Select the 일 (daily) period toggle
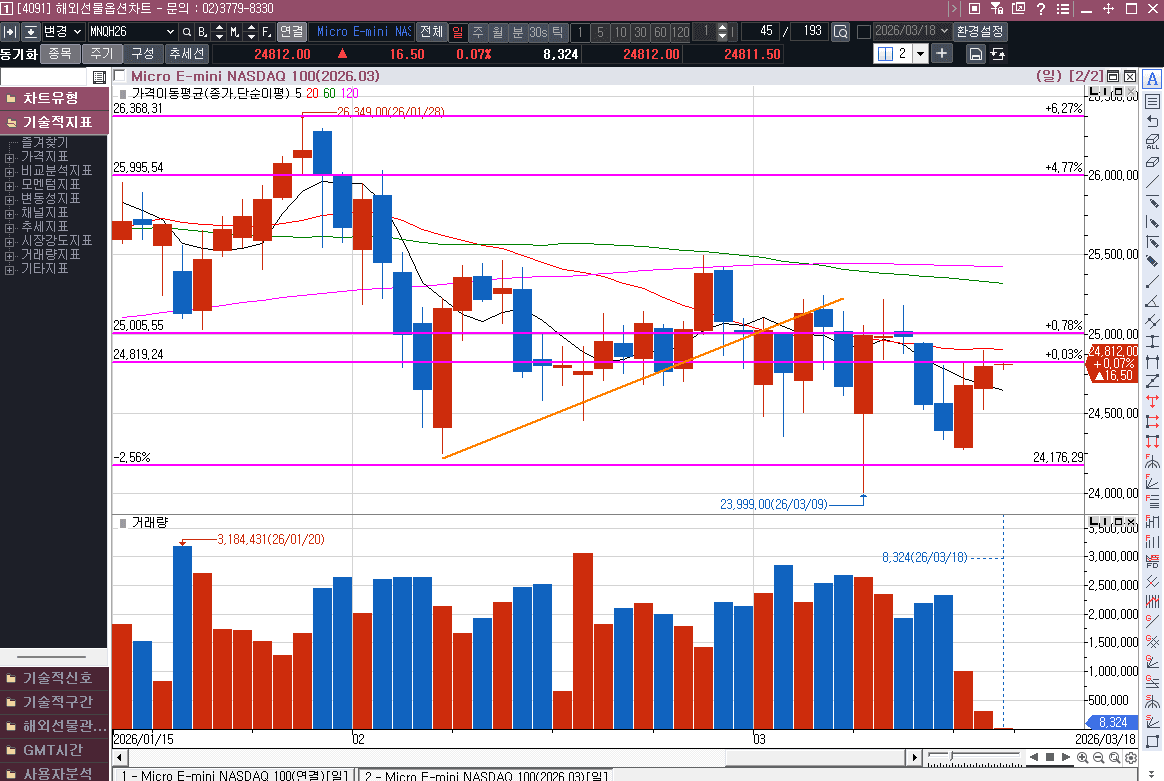This screenshot has height=781, width=1164. click(458, 31)
